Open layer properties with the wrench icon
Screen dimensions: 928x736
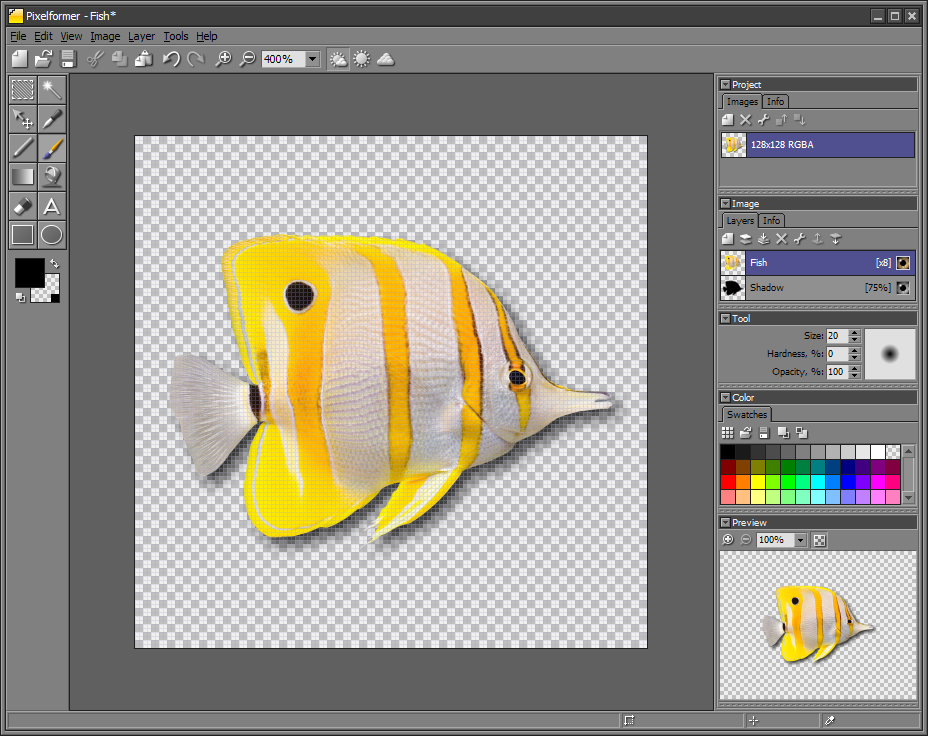coord(800,239)
